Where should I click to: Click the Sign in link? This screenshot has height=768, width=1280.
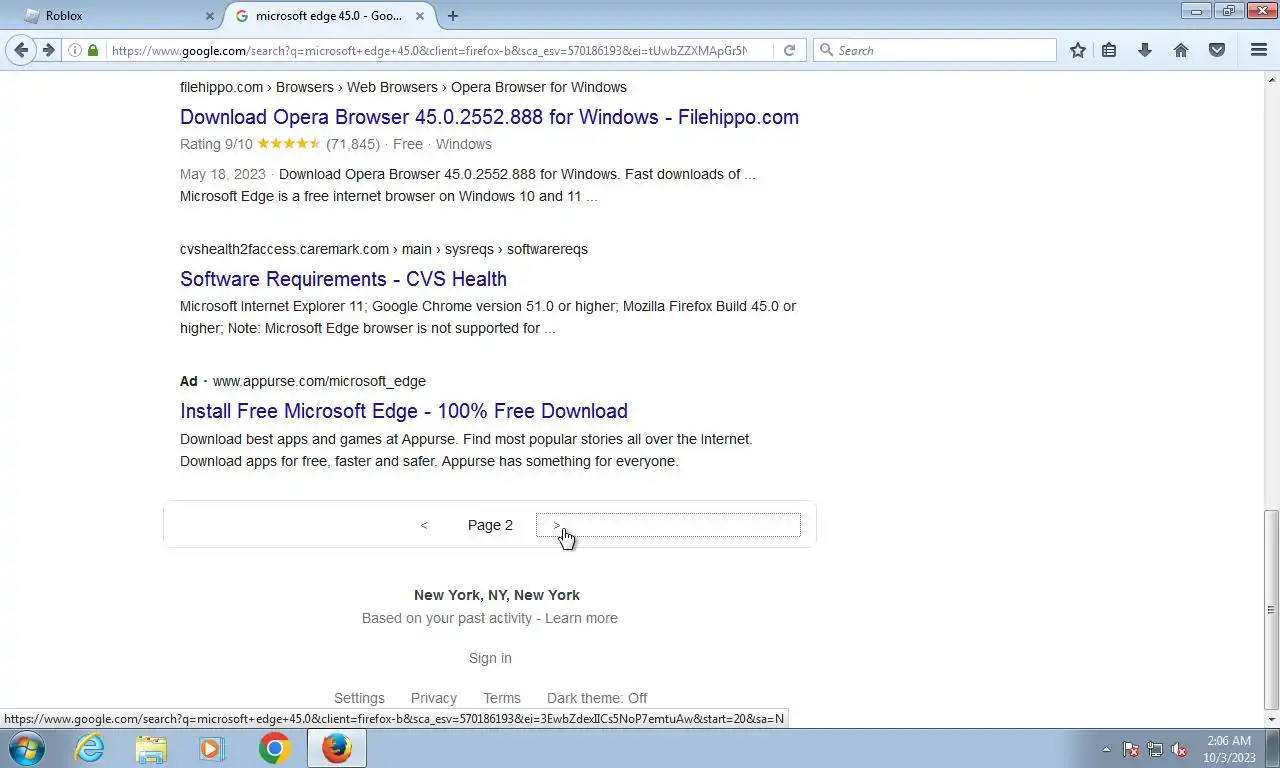pos(490,658)
